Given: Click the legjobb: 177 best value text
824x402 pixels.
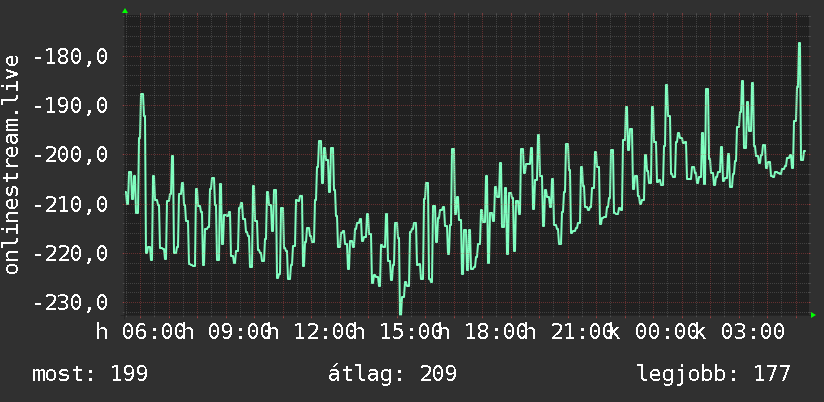Looking at the screenshot, I should pyautogui.click(x=714, y=374).
